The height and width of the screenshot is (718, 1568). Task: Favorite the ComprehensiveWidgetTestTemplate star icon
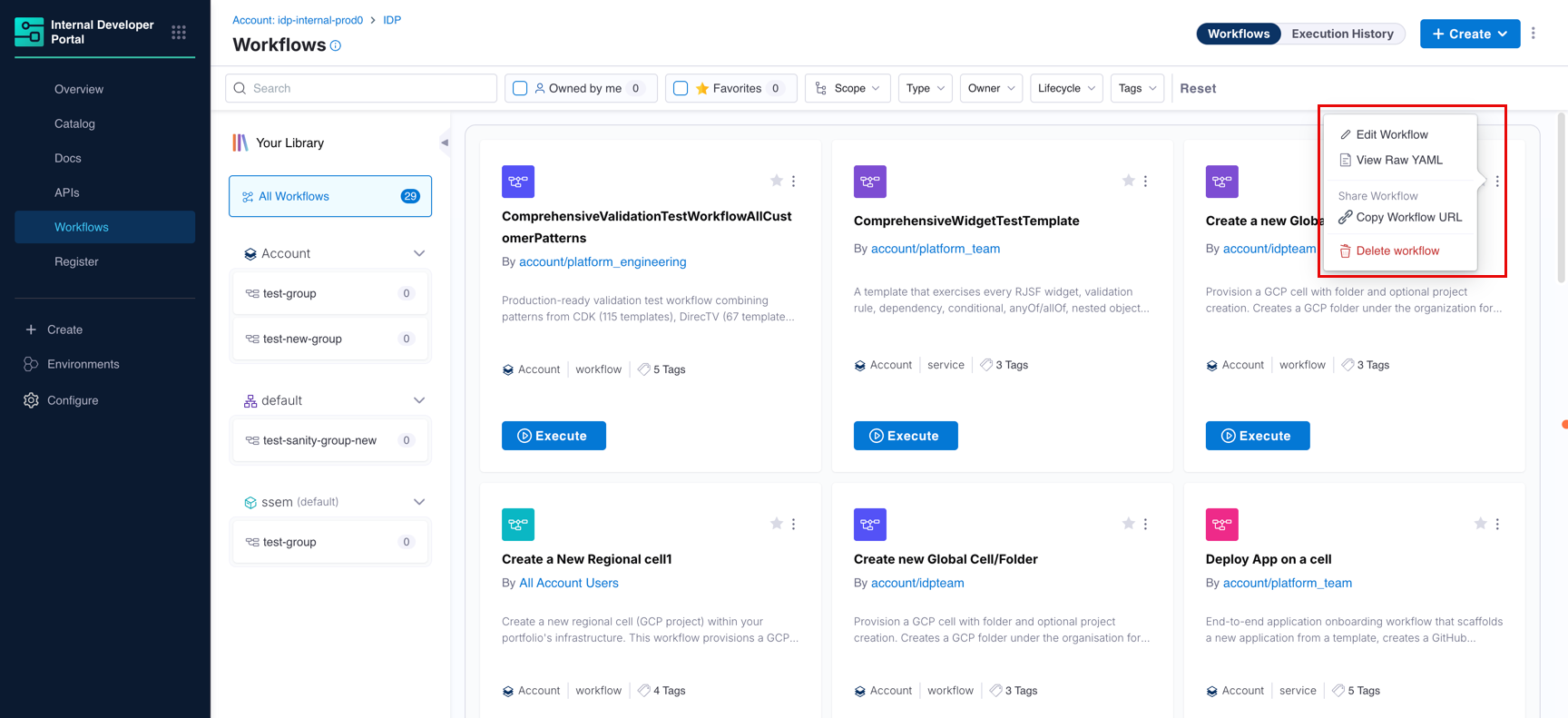[x=1128, y=181]
